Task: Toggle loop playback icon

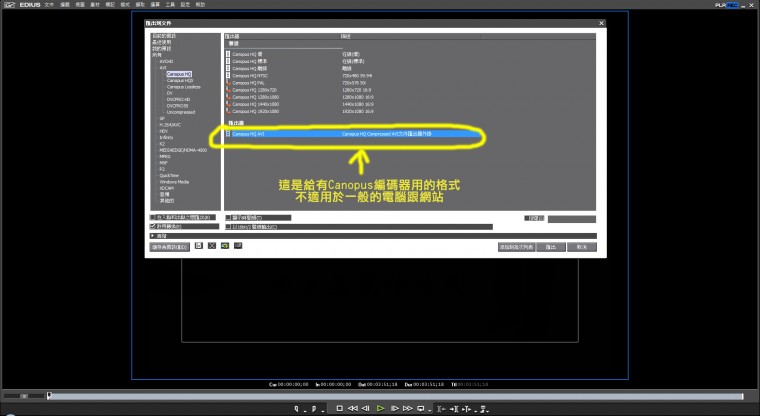Action: pos(420,409)
